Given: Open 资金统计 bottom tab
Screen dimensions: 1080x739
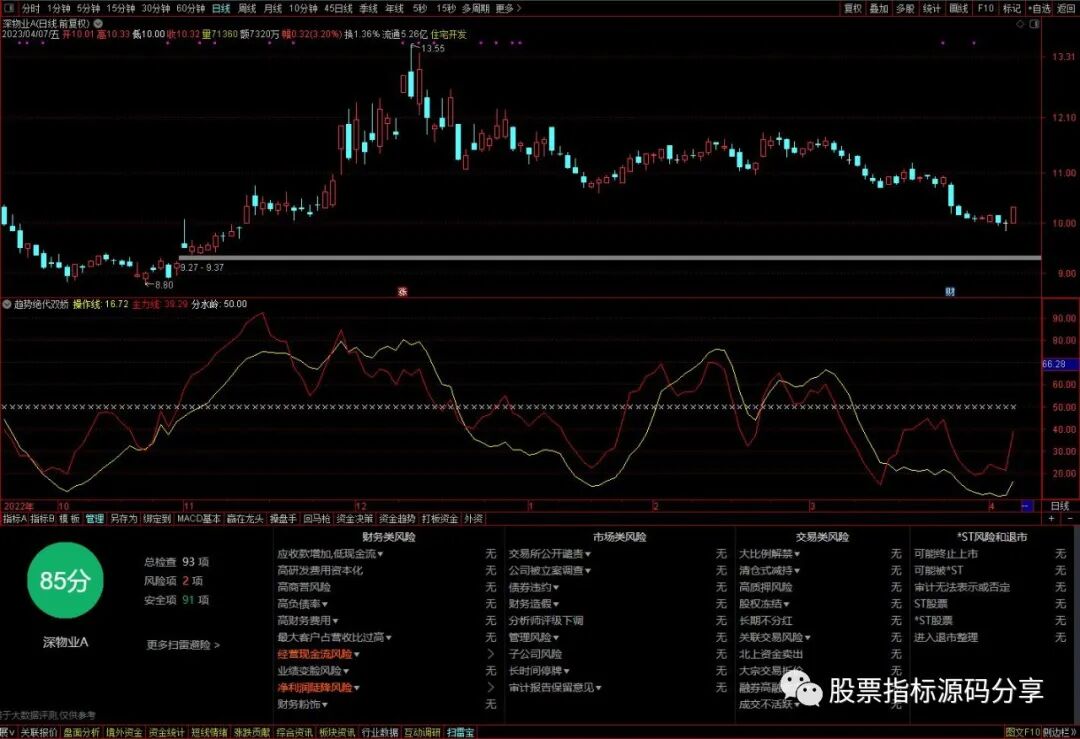Looking at the screenshot, I should coord(167,732).
